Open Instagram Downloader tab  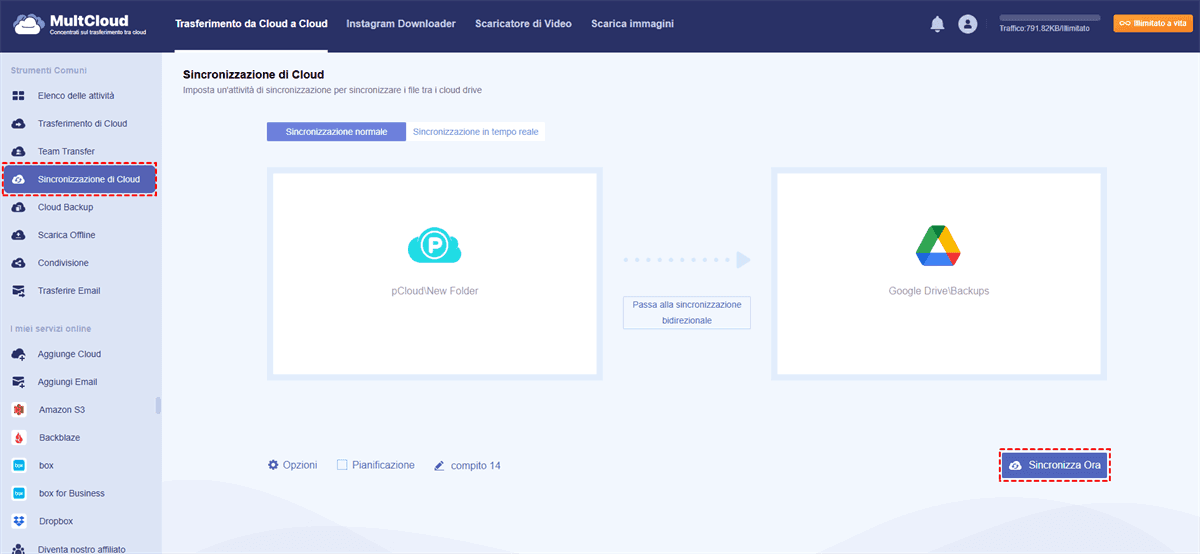tap(401, 24)
